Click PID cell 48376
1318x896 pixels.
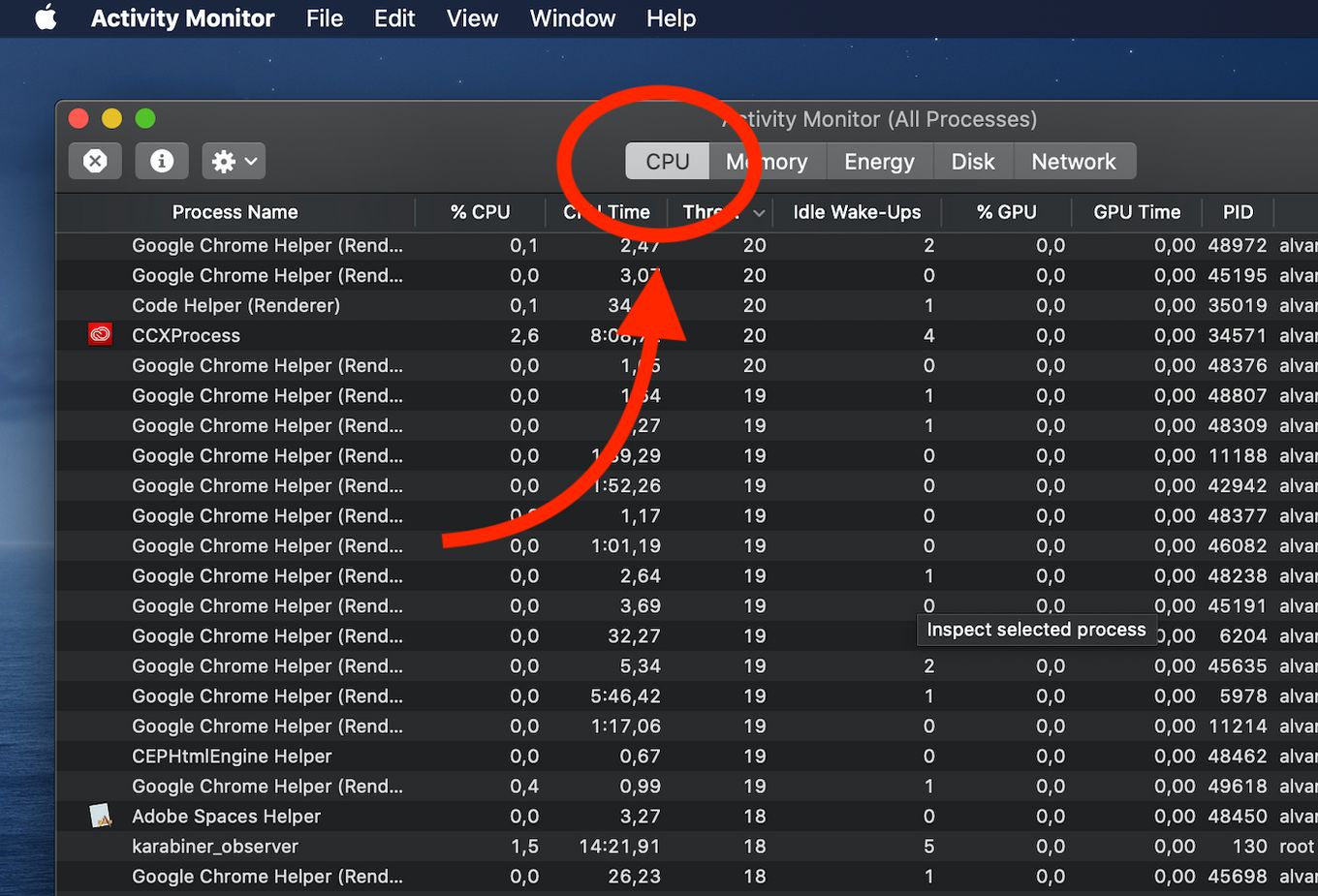tap(1238, 365)
